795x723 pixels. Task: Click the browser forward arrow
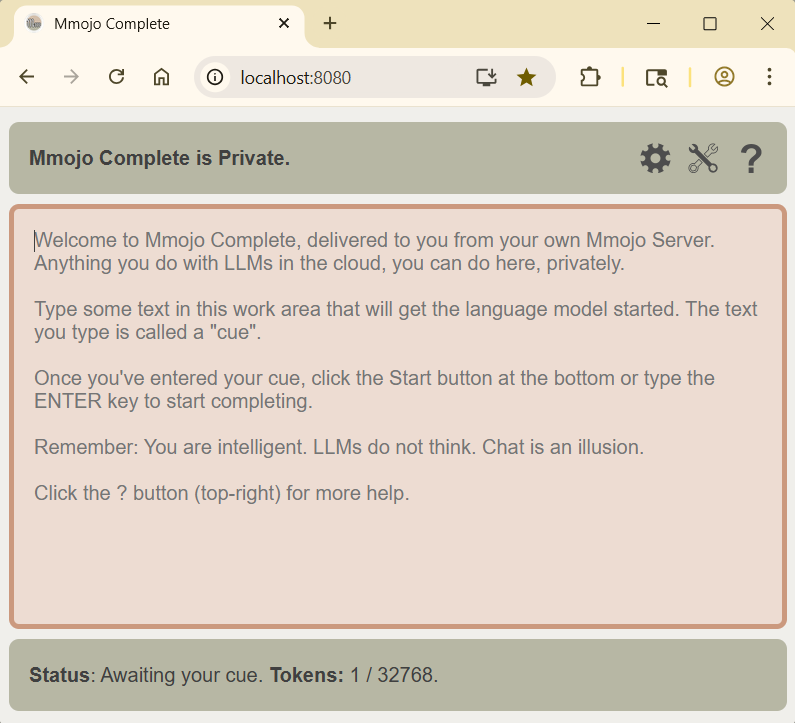71,77
